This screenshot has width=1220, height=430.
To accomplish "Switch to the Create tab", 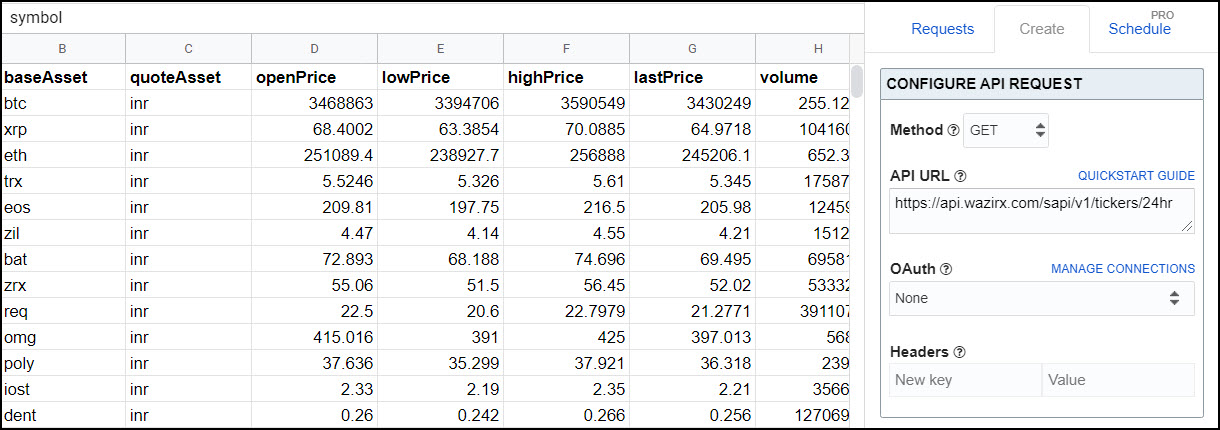I will tap(1041, 29).
